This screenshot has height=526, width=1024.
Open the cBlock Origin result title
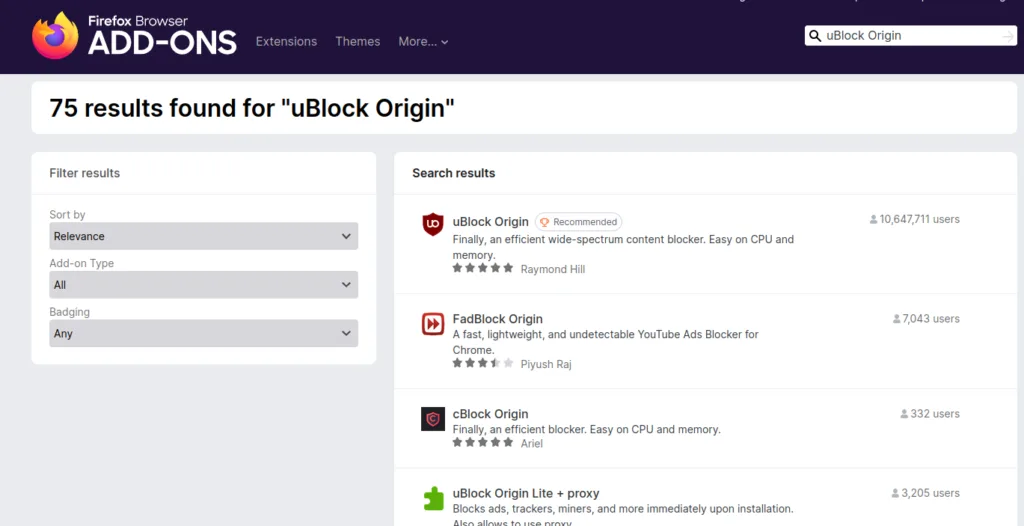click(x=490, y=414)
